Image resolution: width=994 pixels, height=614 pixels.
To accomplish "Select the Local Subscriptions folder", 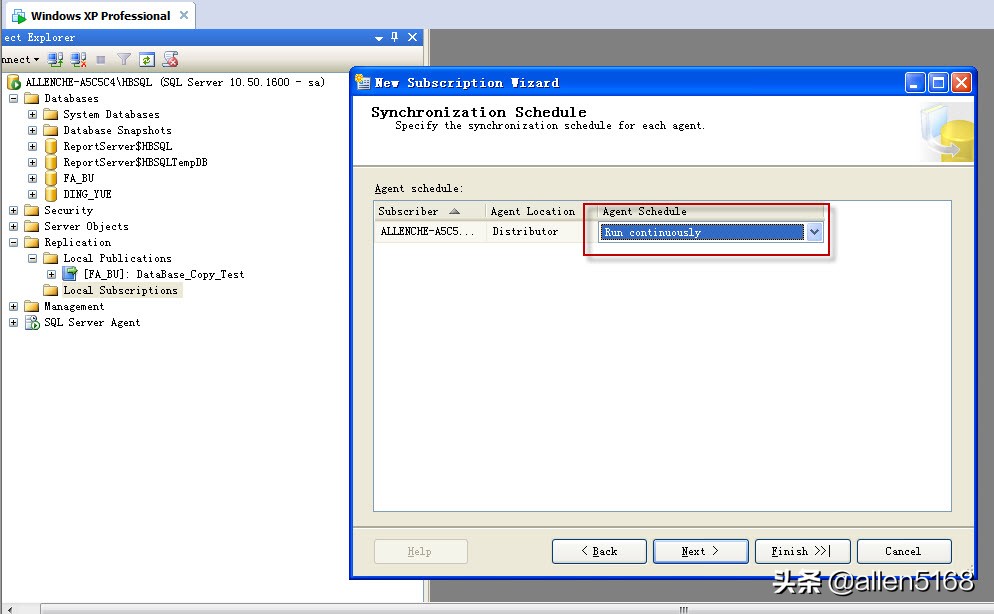I will pos(120,290).
